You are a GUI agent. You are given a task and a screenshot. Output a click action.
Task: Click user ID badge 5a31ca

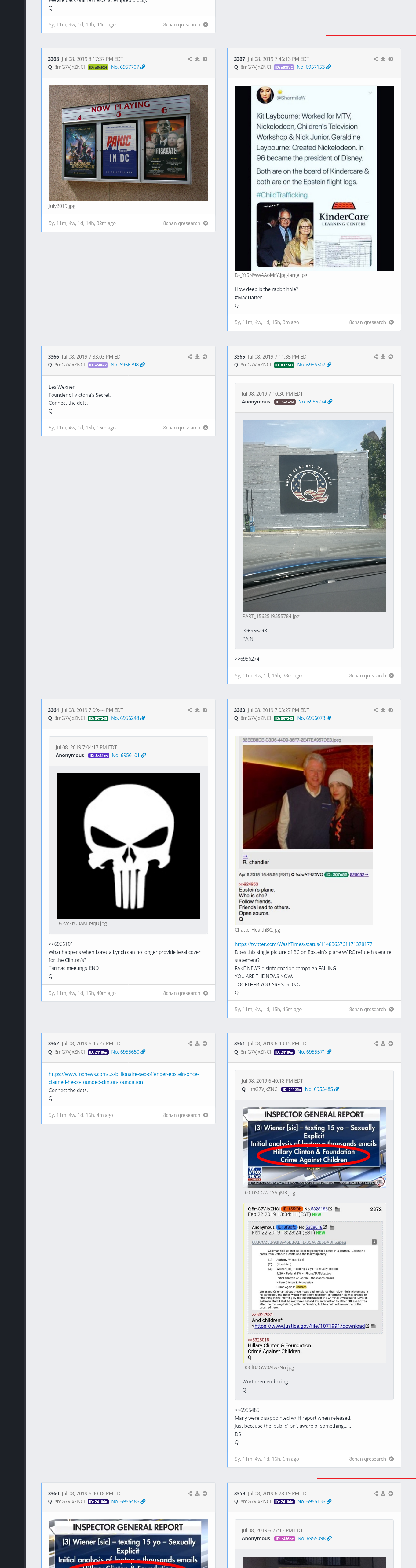(x=99, y=755)
